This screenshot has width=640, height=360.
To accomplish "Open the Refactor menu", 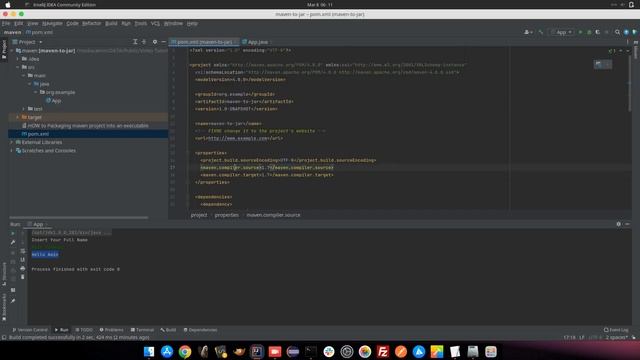I will coord(91,23).
